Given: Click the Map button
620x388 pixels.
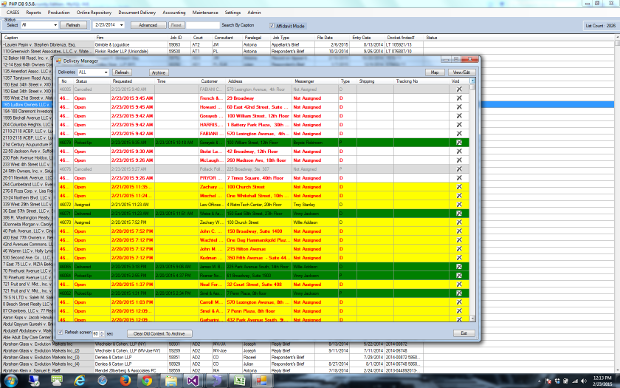Looking at the screenshot, I should click(435, 72).
